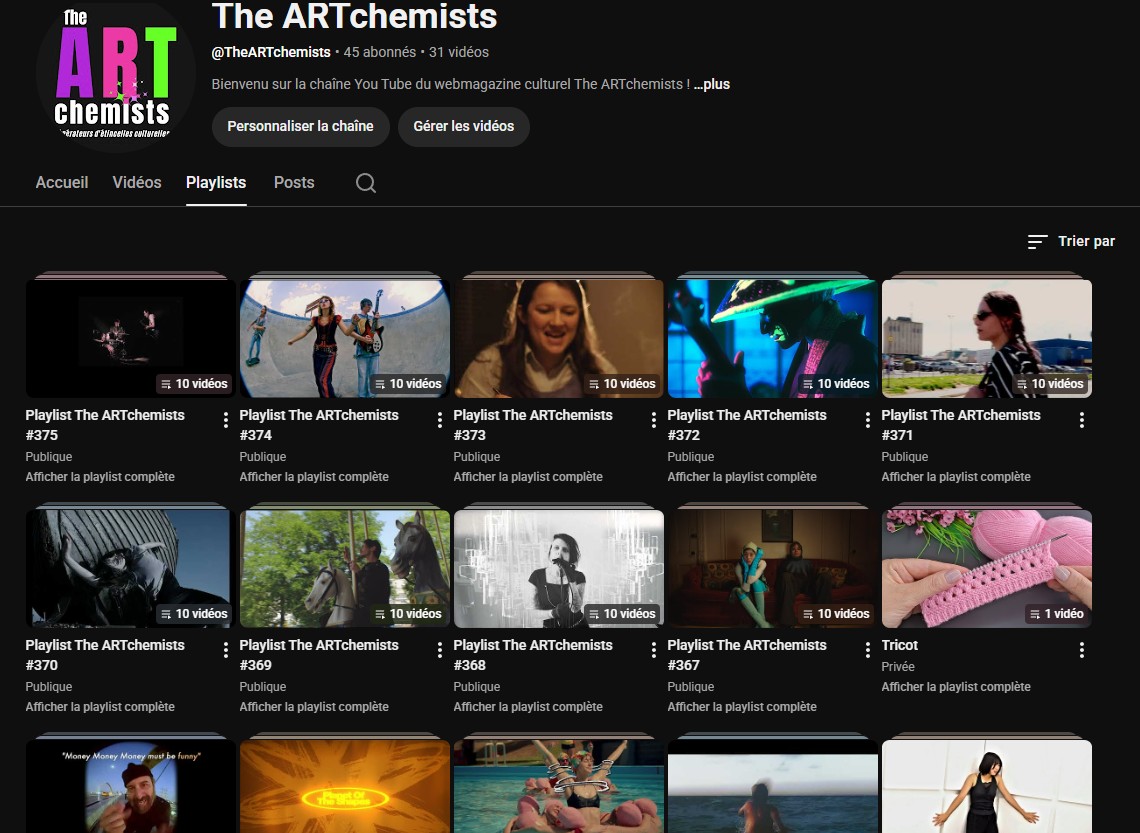Open the swimming pool flamingo thumbnail

(x=558, y=786)
